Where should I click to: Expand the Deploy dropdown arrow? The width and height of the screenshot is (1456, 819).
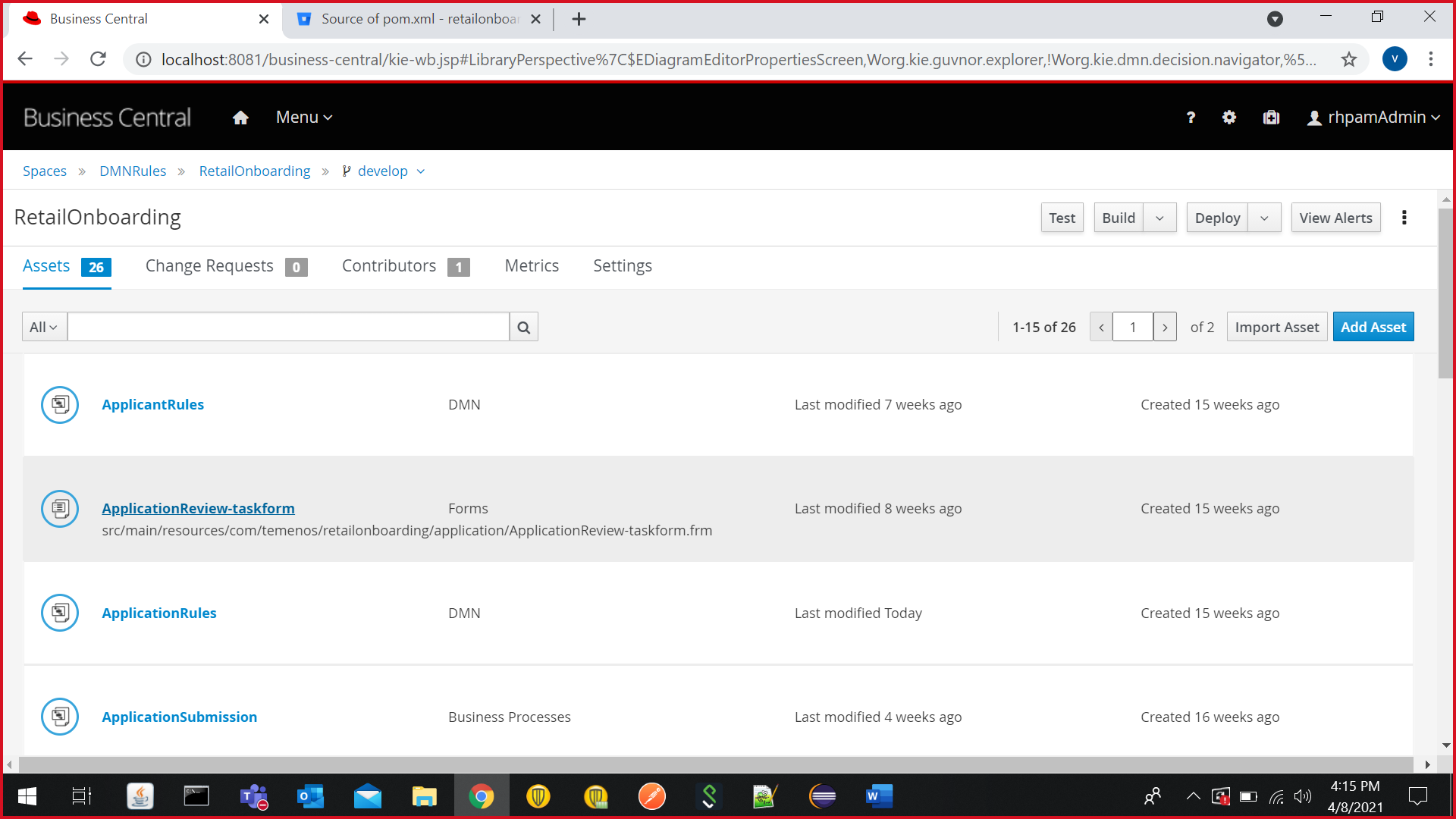(1264, 218)
